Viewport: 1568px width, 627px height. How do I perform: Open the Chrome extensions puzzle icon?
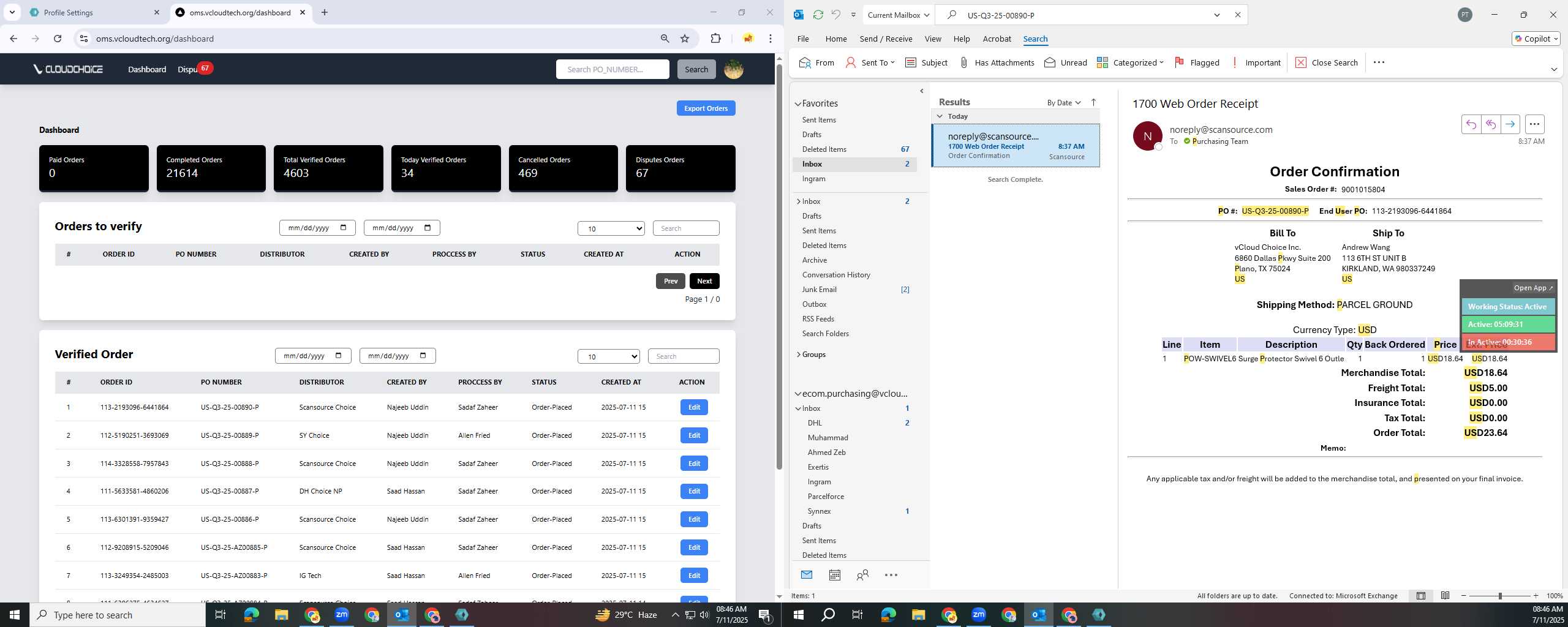[715, 39]
